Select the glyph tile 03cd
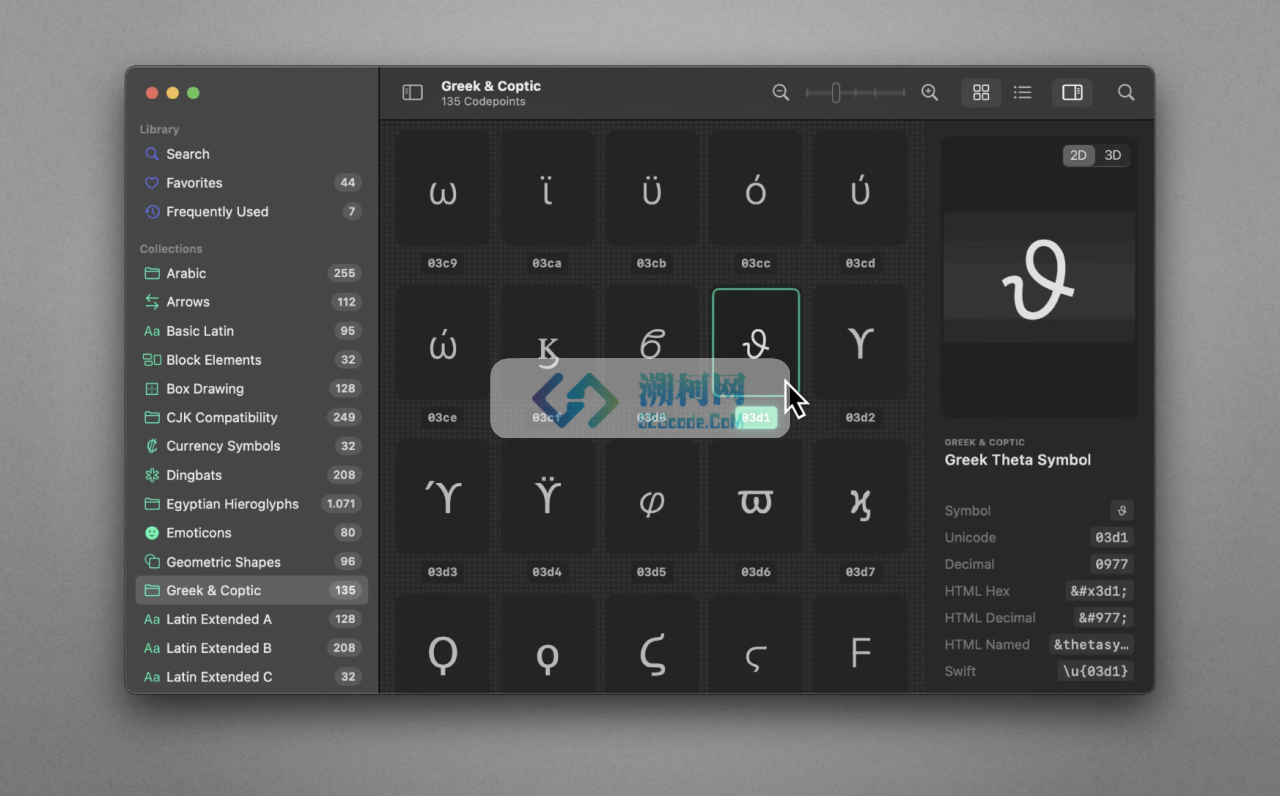 (x=860, y=190)
